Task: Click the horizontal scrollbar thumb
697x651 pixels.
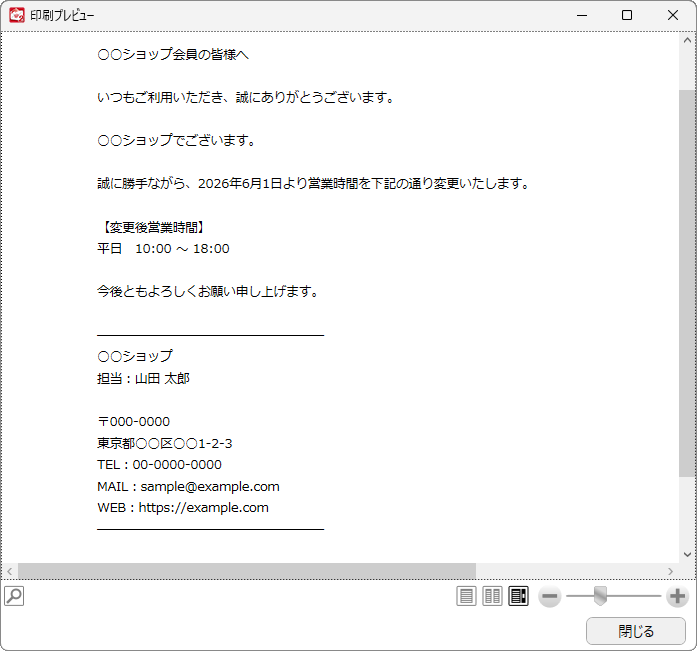Action: [x=247, y=571]
